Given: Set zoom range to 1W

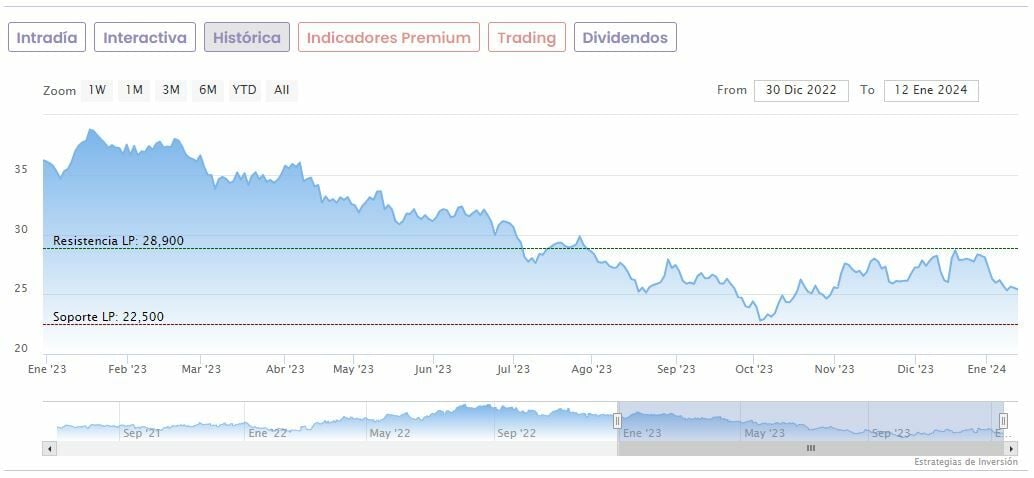Looking at the screenshot, I should (97, 90).
